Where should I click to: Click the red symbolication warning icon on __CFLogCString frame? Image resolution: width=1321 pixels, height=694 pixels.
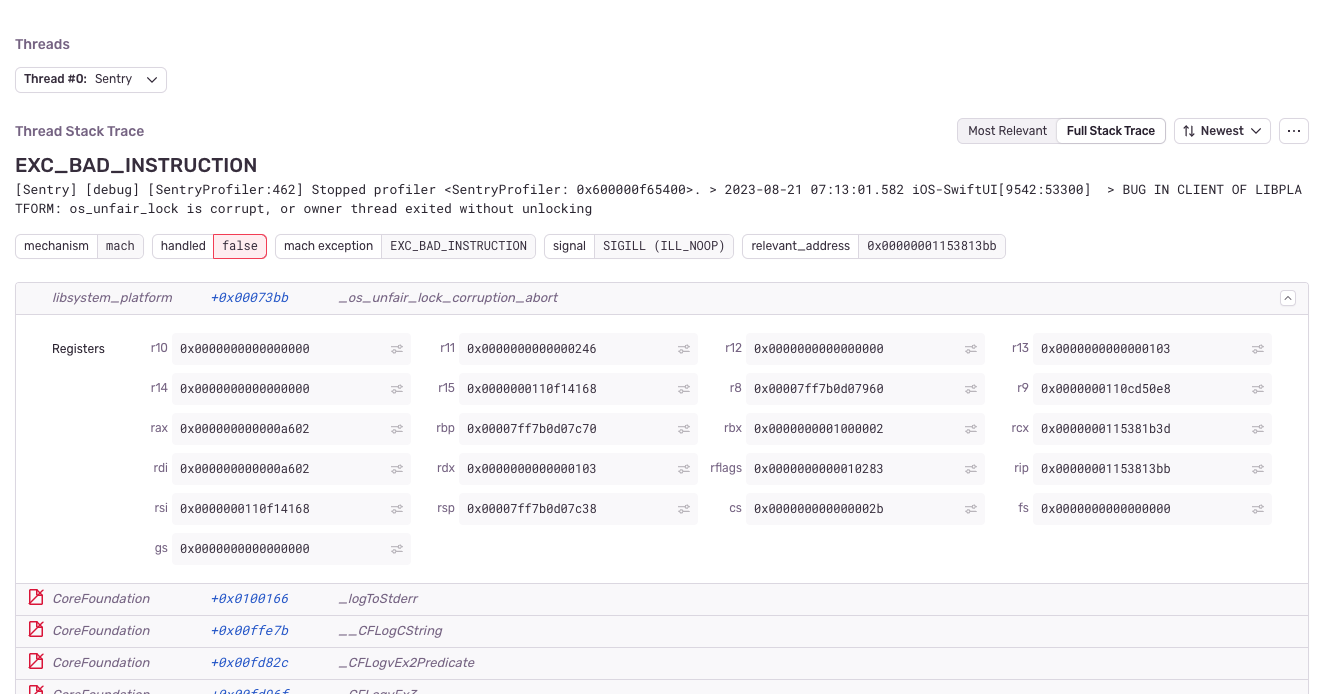click(36, 629)
